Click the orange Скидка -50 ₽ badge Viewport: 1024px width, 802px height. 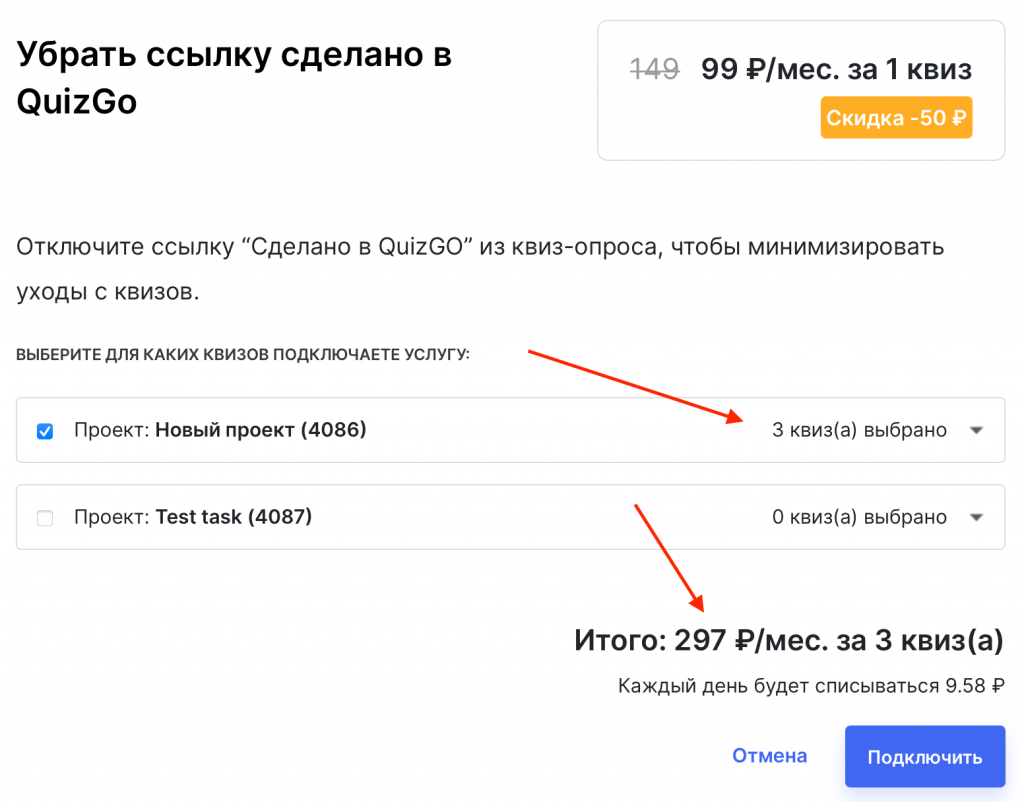(x=896, y=118)
